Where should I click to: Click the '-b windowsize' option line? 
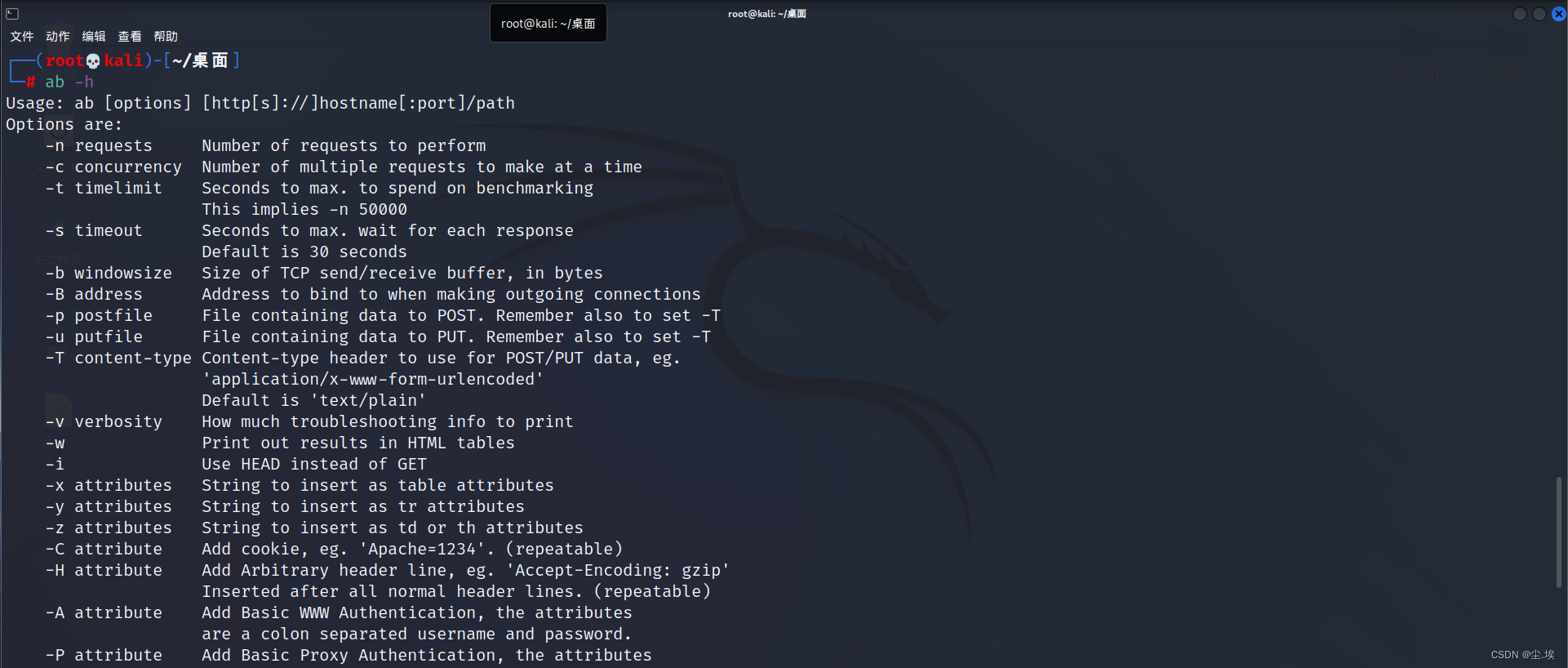click(x=324, y=273)
